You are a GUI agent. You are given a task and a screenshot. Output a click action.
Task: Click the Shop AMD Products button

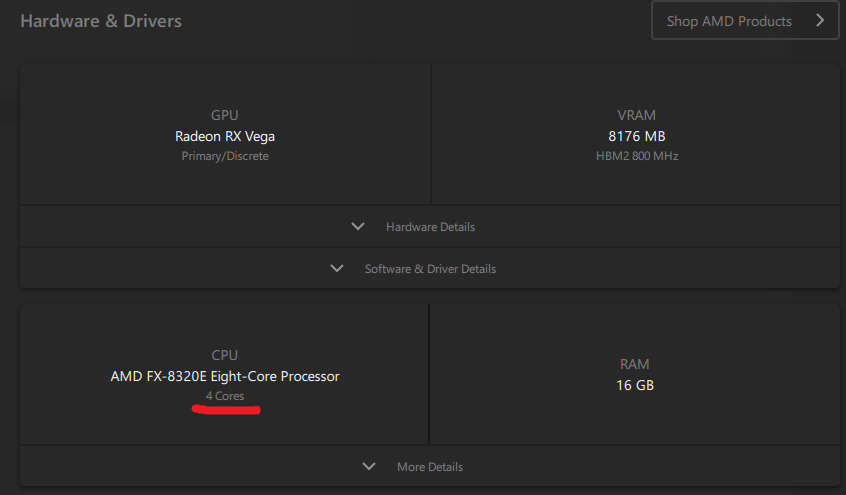(x=729, y=21)
